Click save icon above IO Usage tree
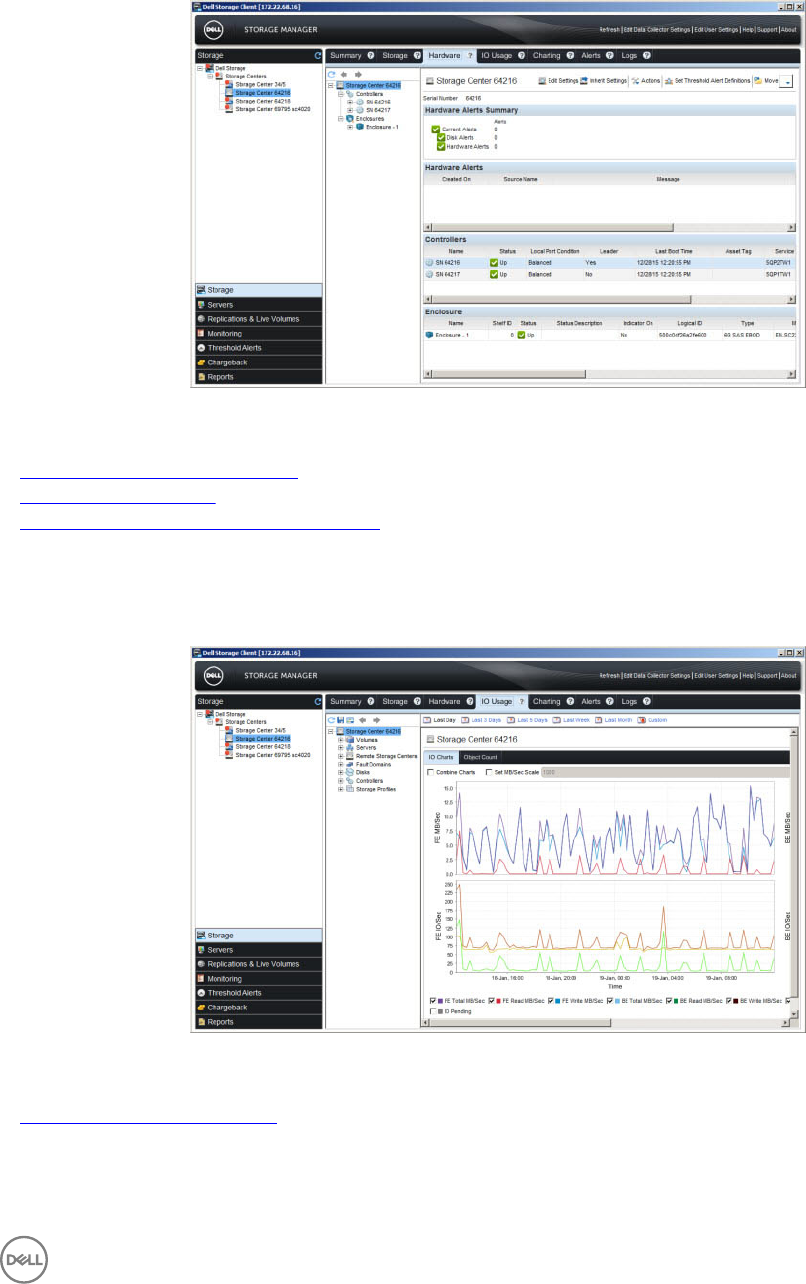 click(341, 719)
